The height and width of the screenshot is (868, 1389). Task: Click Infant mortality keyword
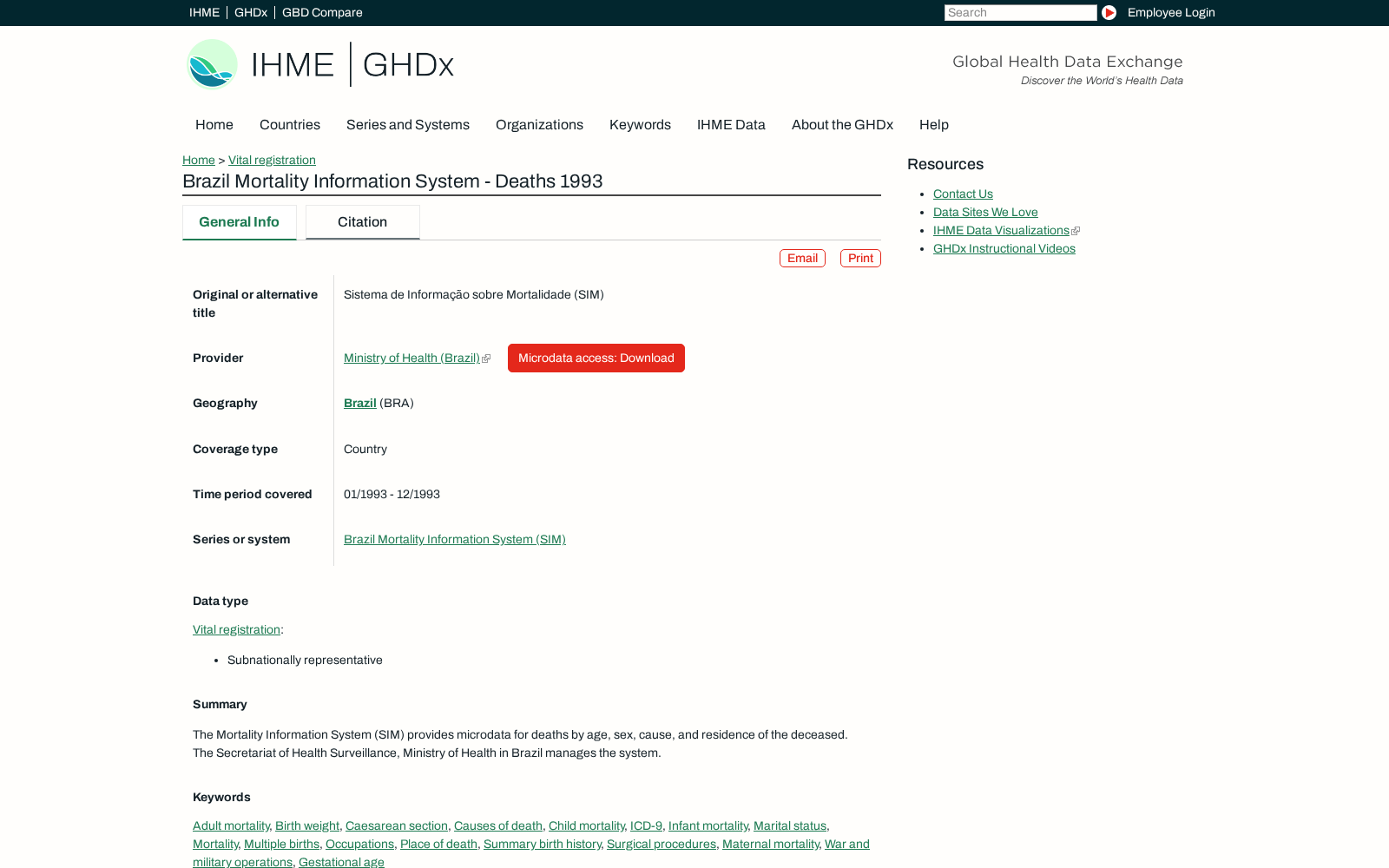tap(708, 826)
